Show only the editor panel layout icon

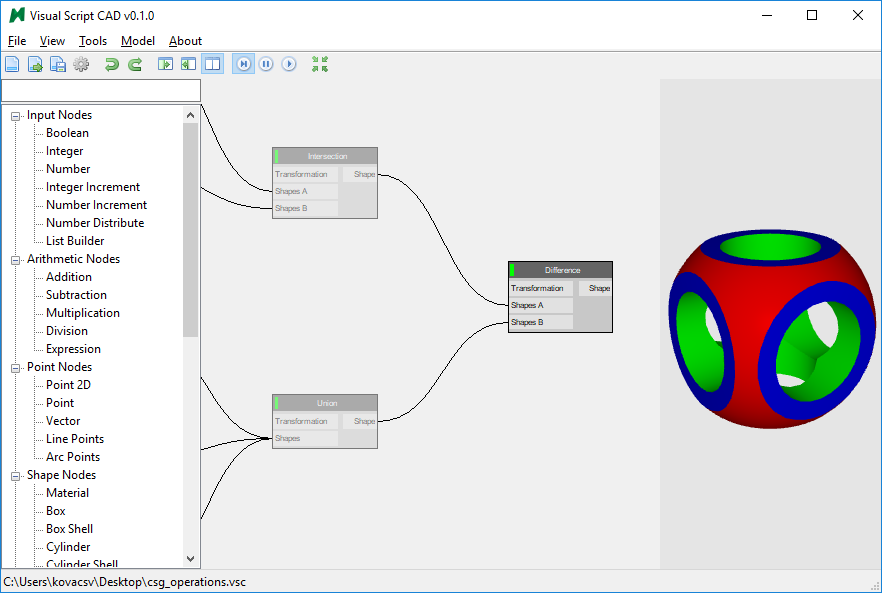click(165, 64)
